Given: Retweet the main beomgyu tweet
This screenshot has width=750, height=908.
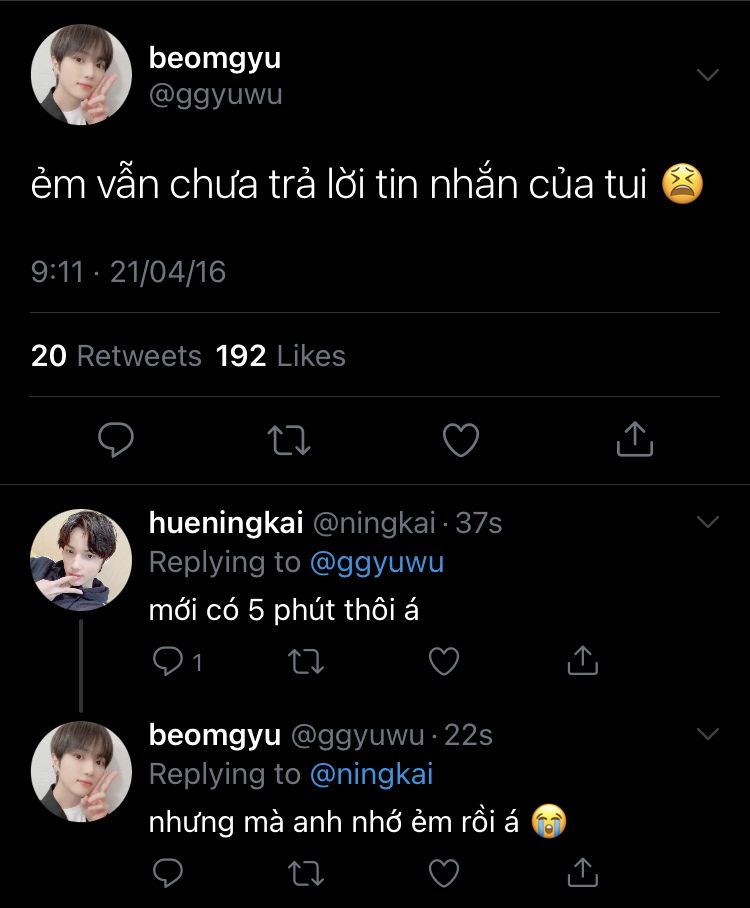Looking at the screenshot, I should pos(289,439).
